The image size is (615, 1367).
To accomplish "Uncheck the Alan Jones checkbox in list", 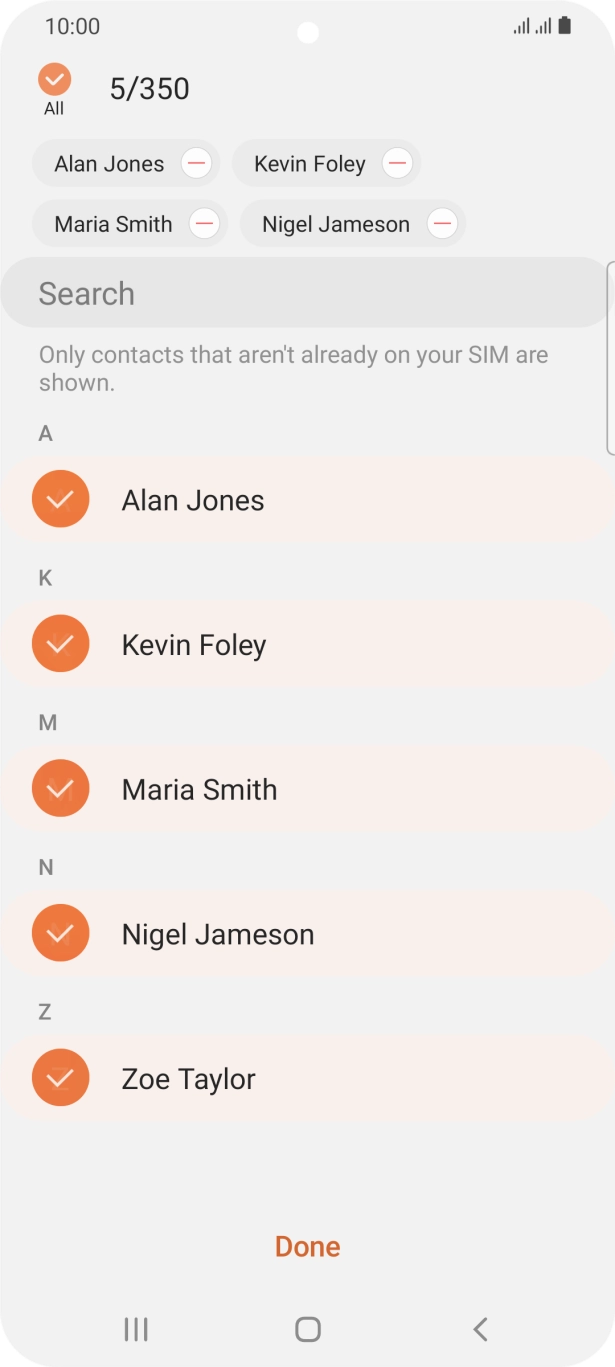I will click(x=60, y=498).
